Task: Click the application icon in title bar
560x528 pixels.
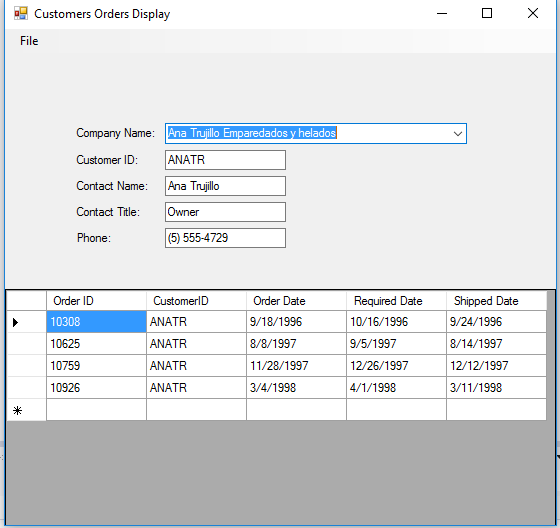Action: [21, 14]
